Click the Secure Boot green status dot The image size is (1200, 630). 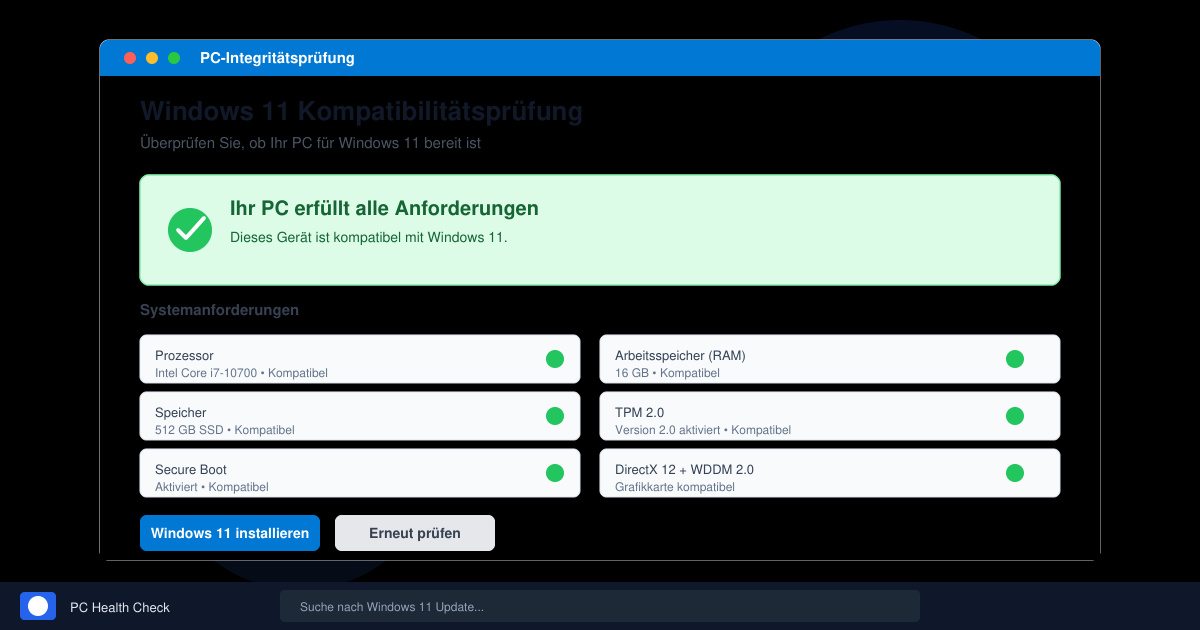(x=555, y=473)
